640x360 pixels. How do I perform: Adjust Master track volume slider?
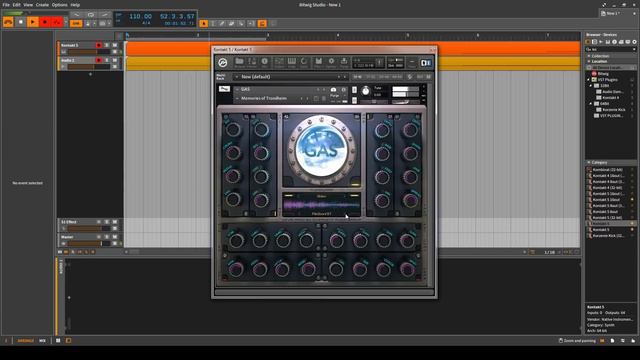(x=89, y=244)
